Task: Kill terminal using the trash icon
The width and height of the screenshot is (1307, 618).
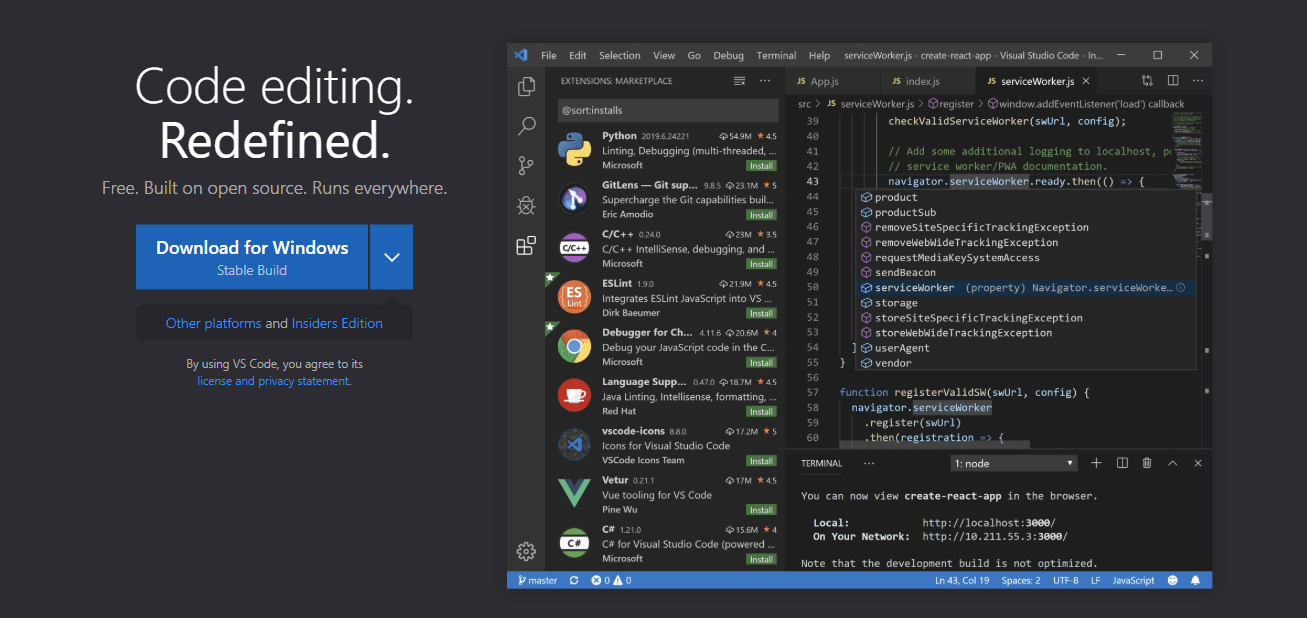Action: 1147,463
